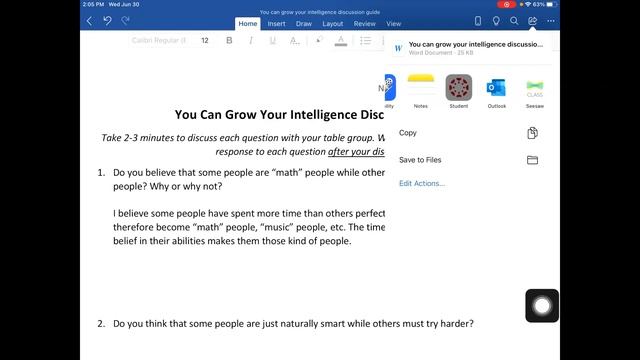The width and height of the screenshot is (640, 360).
Task: Open the Insert tab
Action: pyautogui.click(x=276, y=24)
